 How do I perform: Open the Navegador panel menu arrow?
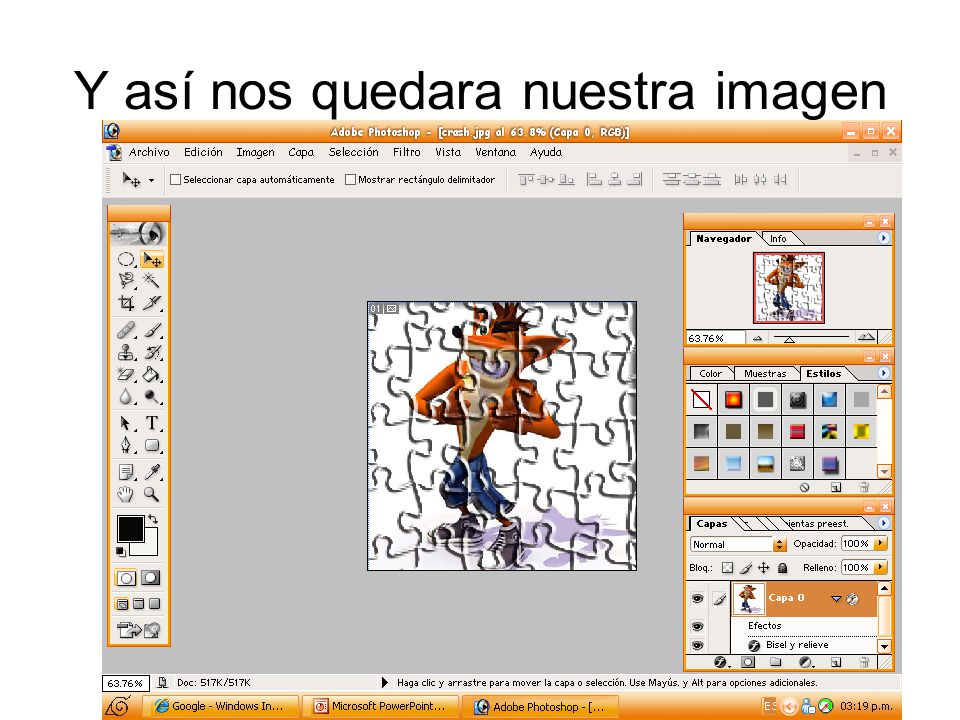(x=883, y=238)
